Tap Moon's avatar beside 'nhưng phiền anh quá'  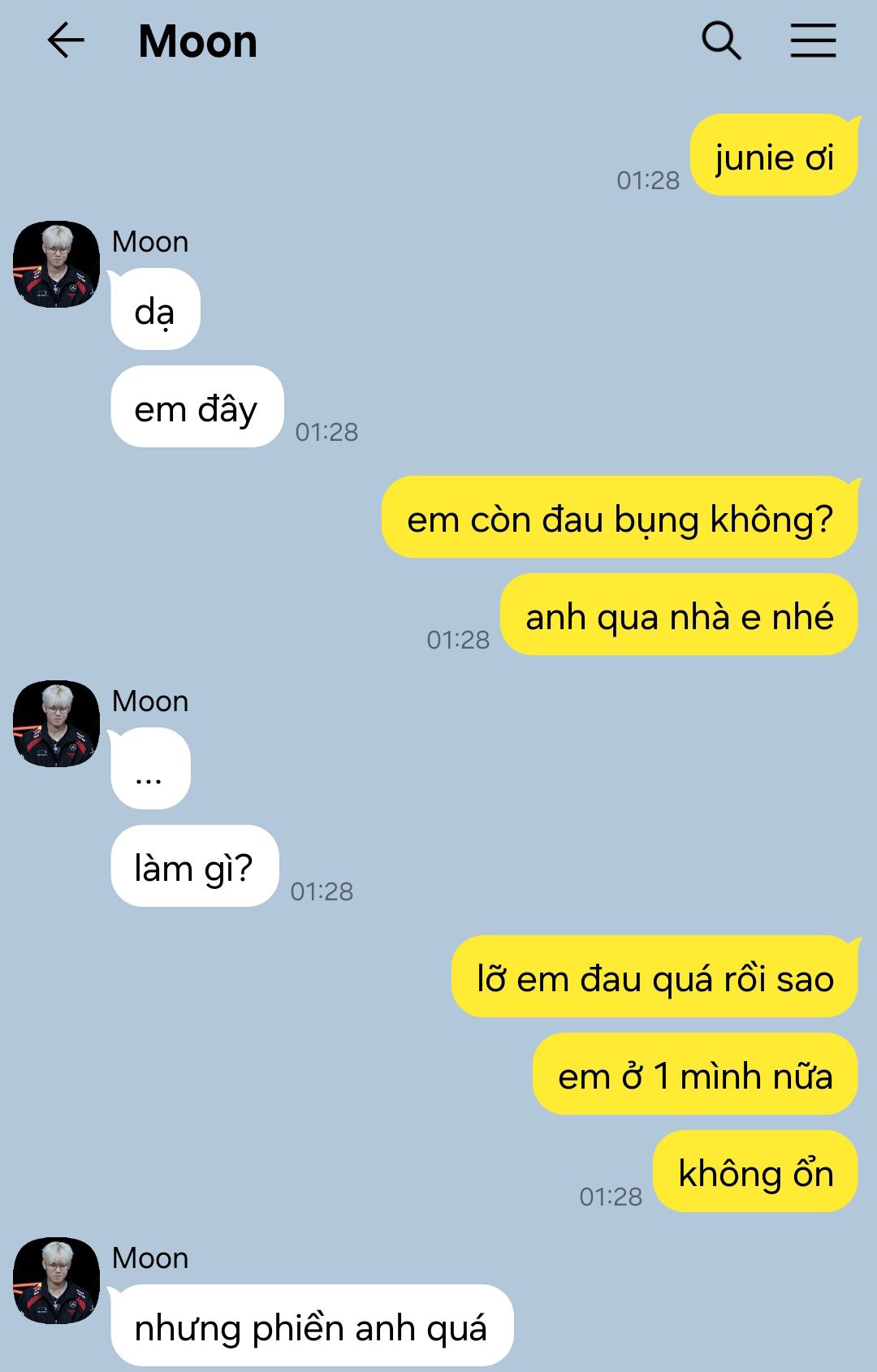[x=56, y=1280]
